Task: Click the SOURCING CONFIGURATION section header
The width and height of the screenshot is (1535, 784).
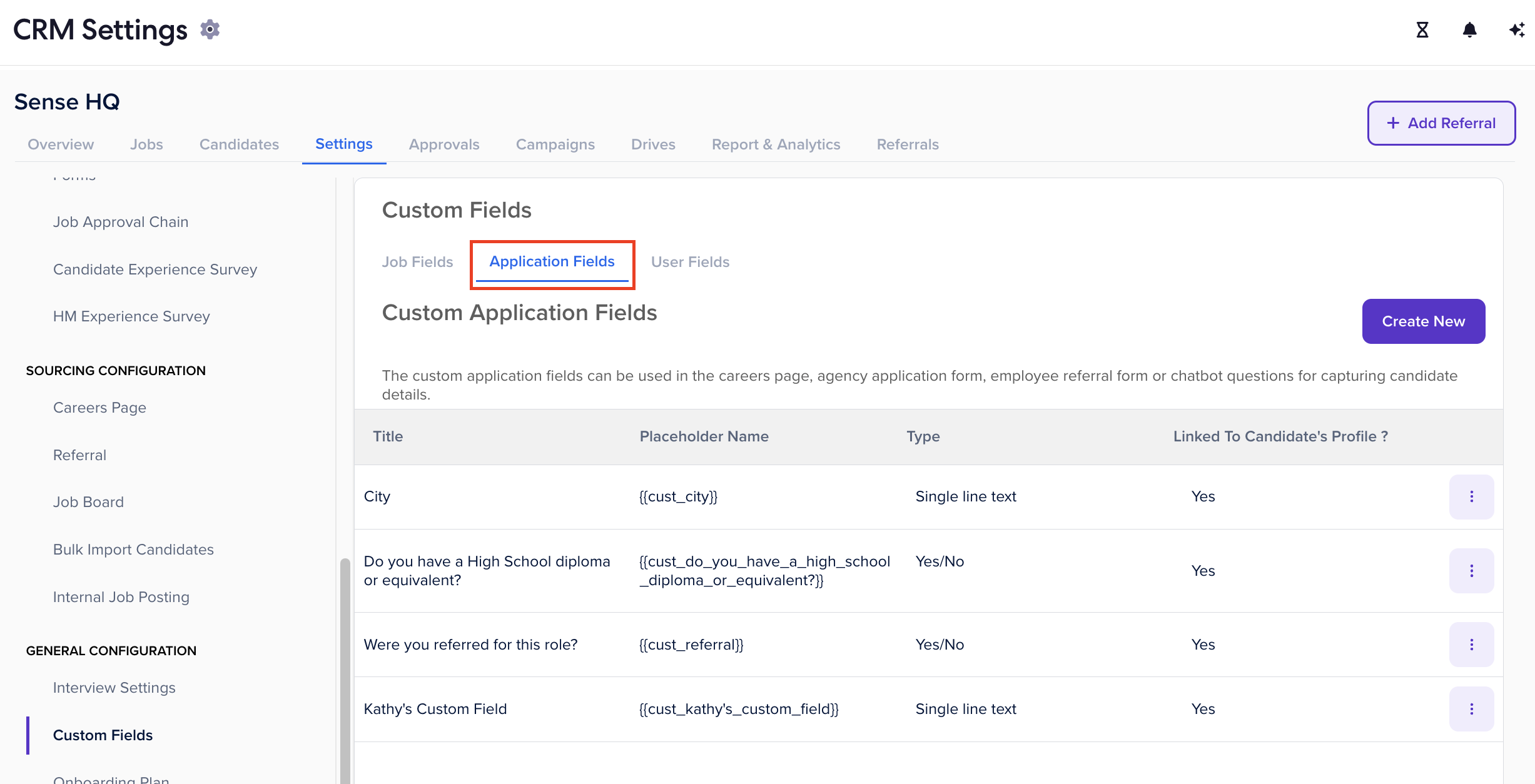Action: click(x=116, y=371)
